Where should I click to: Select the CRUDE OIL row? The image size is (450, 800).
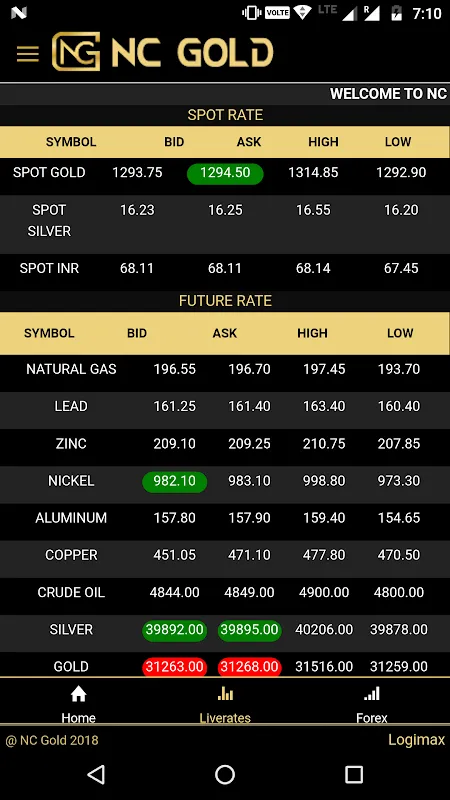(x=225, y=593)
